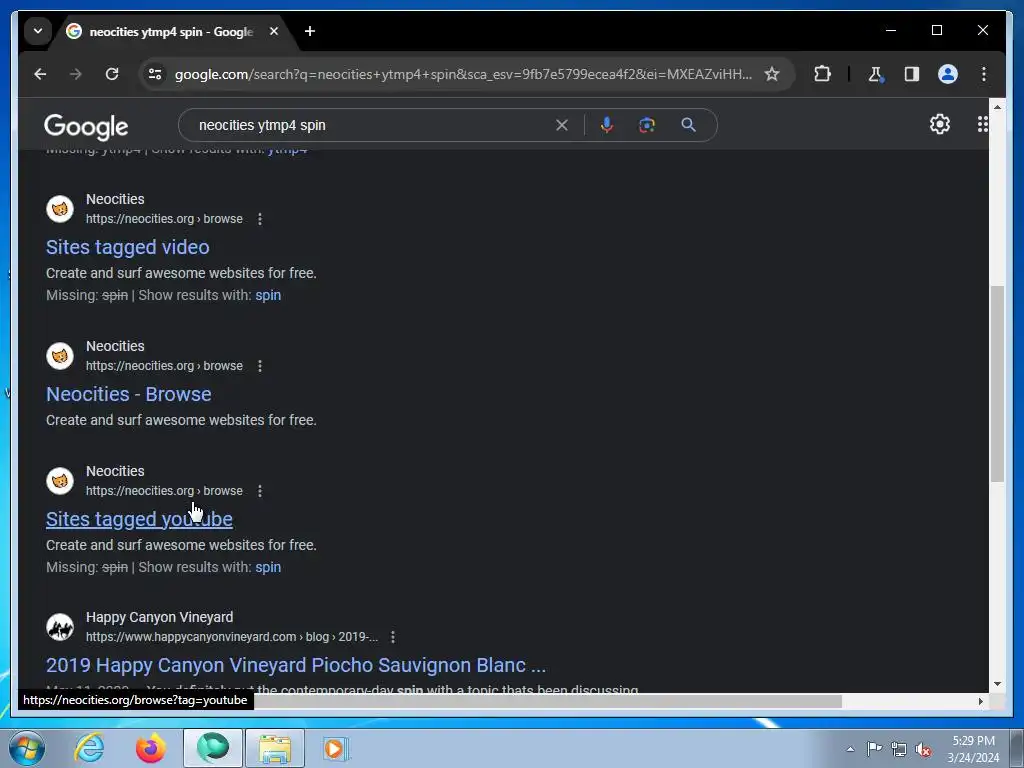Launch Internet Explorer from taskbar
This screenshot has height=768, width=1024.
click(x=89, y=748)
